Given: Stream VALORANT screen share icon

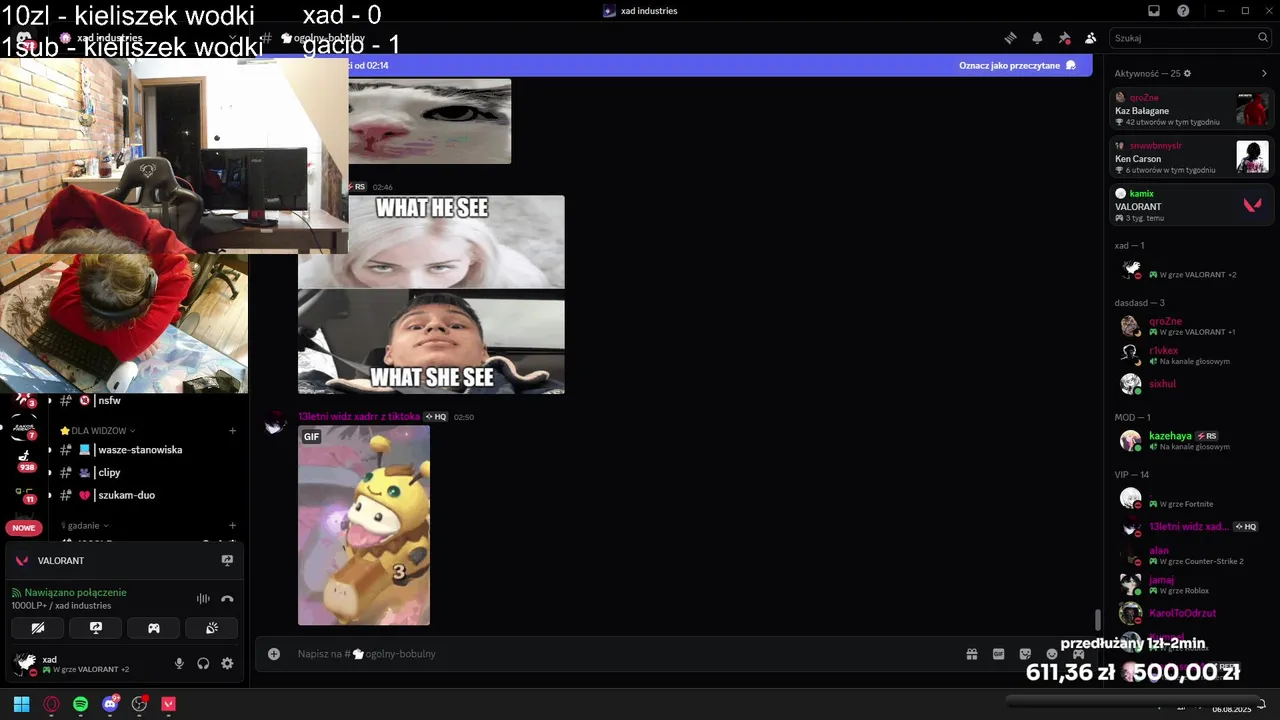Looking at the screenshot, I should point(227,561).
